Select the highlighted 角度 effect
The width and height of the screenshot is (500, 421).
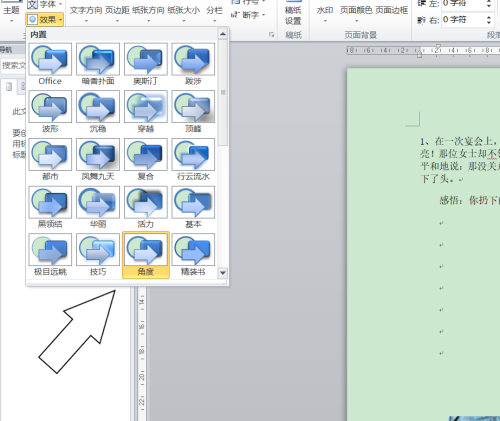click(x=146, y=255)
